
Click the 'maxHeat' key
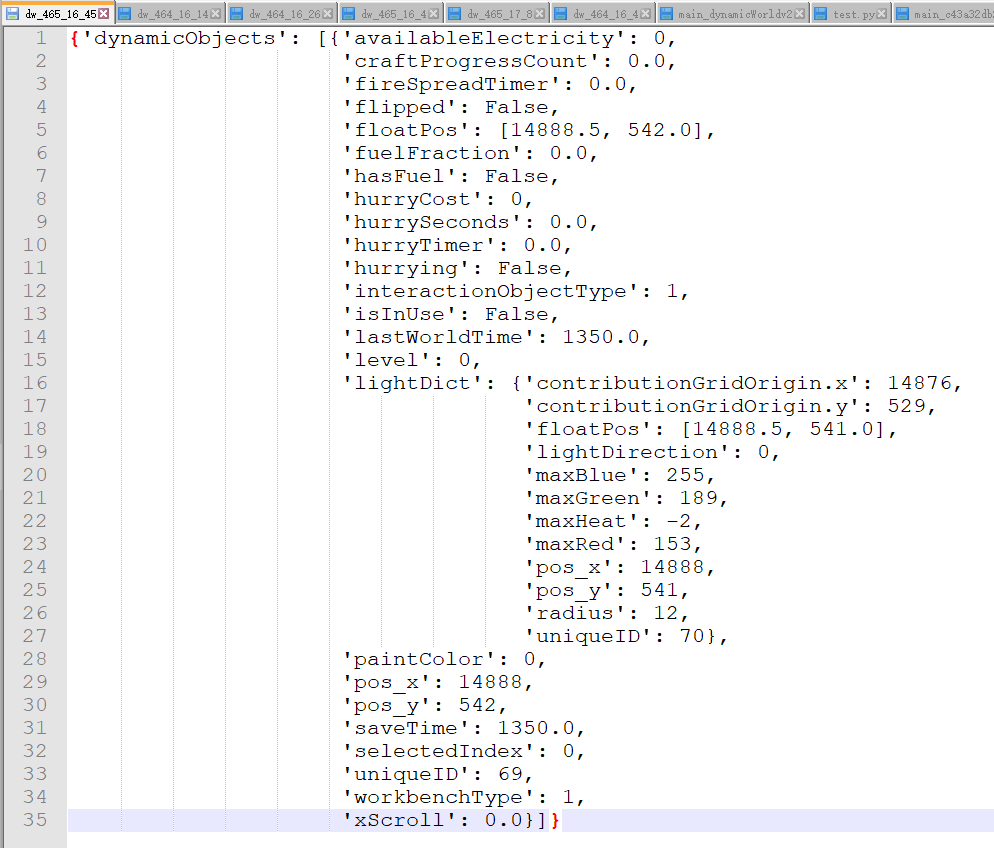(582, 522)
